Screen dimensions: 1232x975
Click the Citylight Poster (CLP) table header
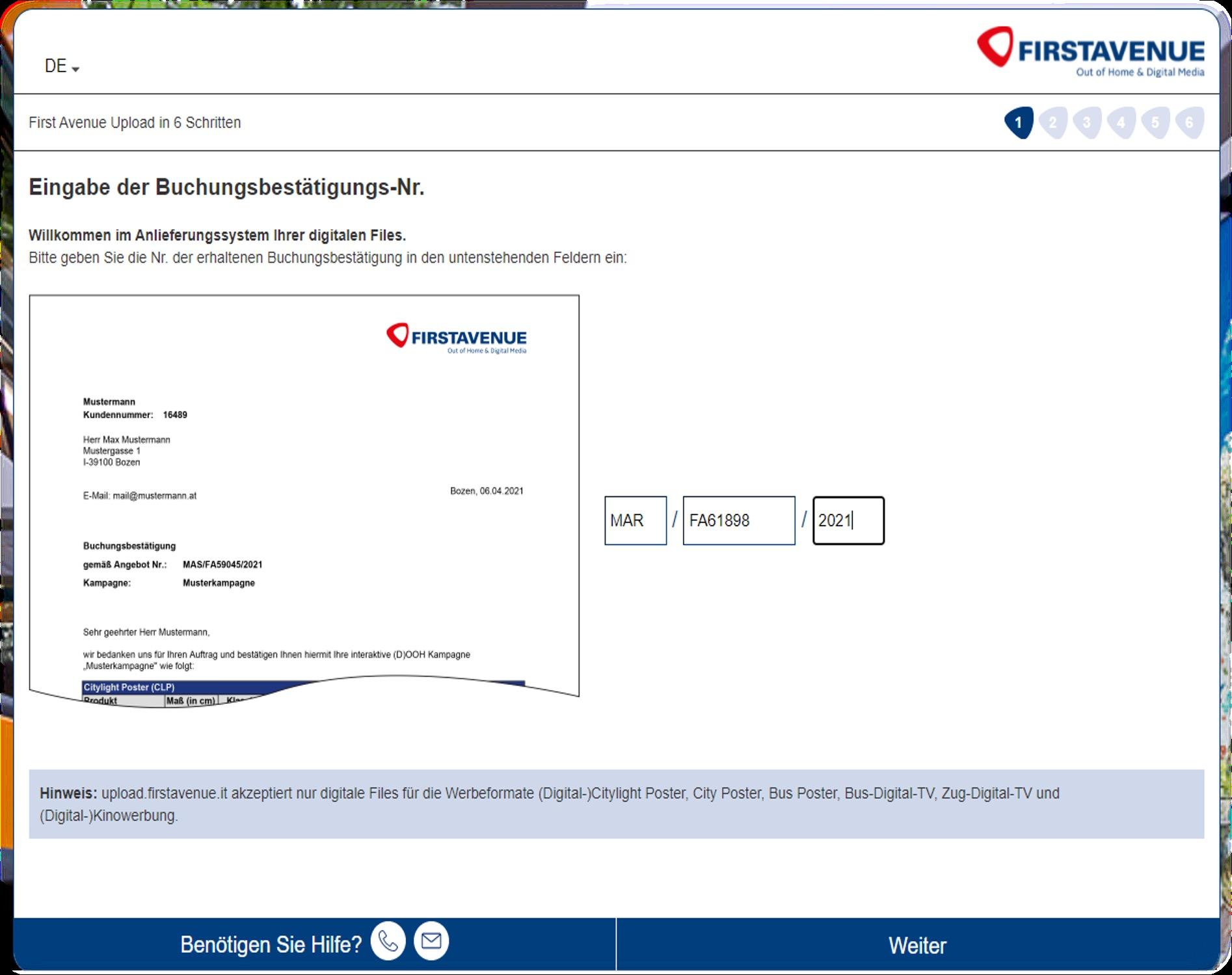click(x=129, y=688)
